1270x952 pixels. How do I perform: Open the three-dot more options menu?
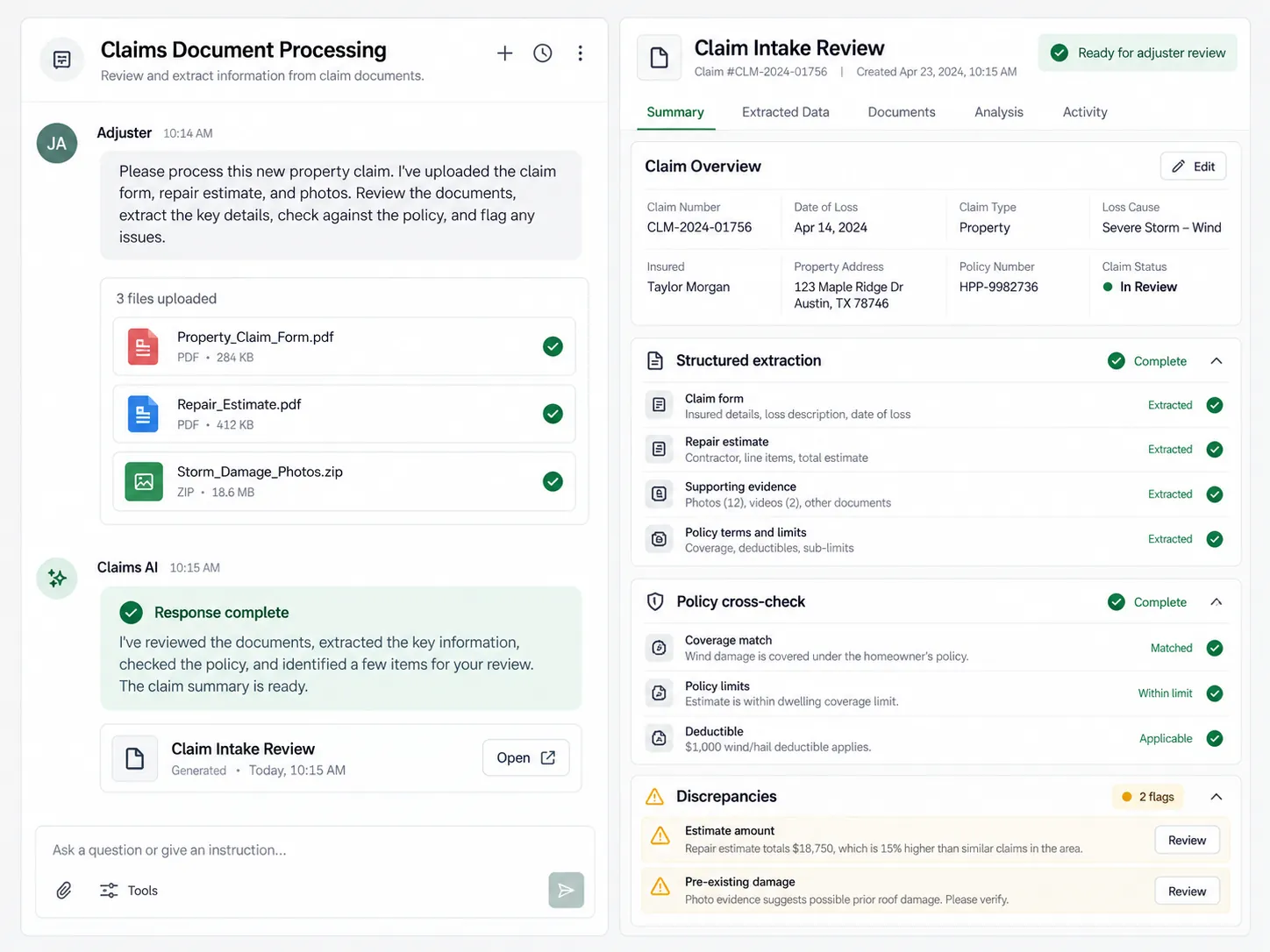(x=580, y=53)
